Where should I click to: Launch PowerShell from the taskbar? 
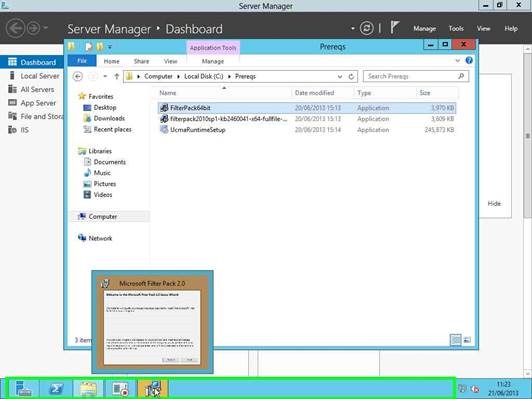(x=56, y=388)
